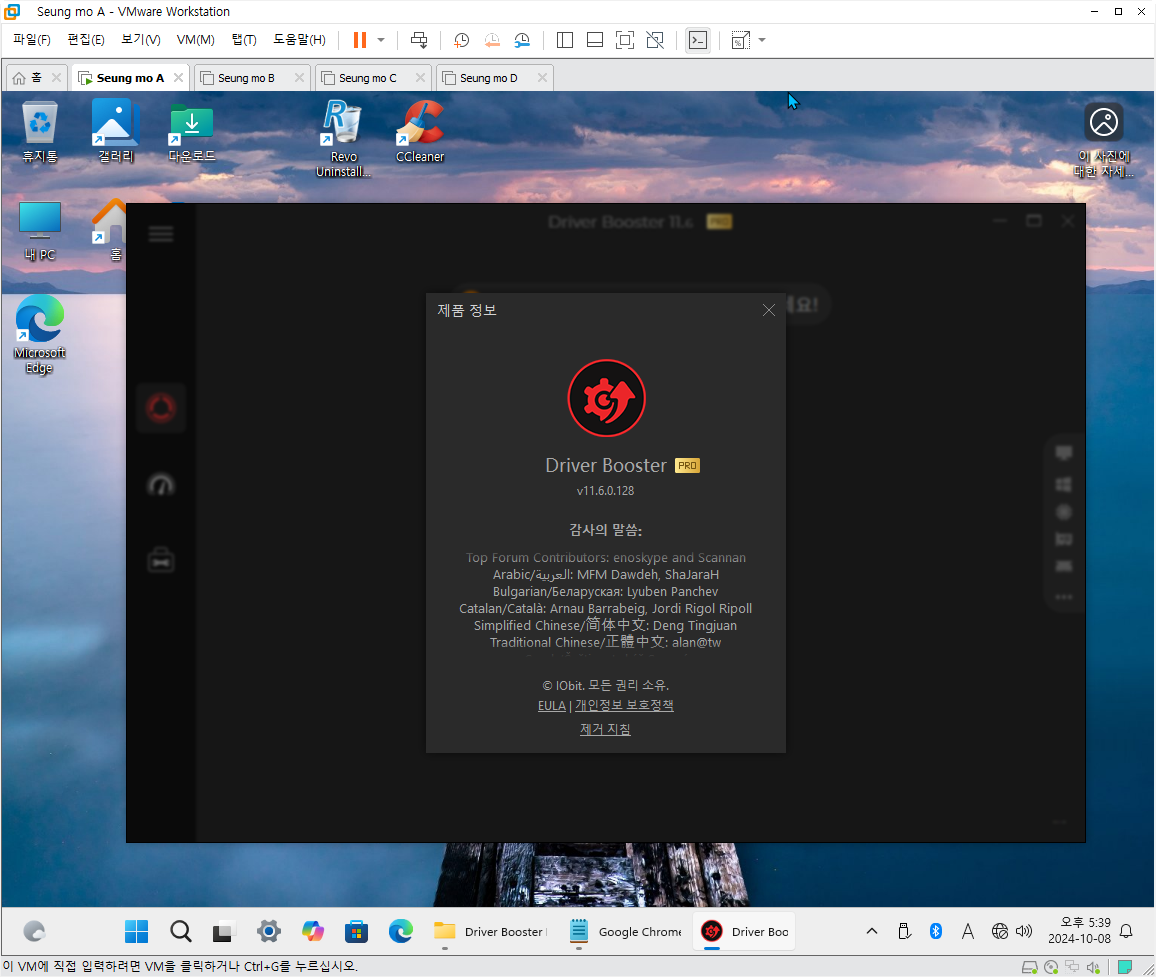Viewport: 1156px width, 977px height.
Task: Select the CCleaner desktop shortcut
Action: (x=420, y=131)
